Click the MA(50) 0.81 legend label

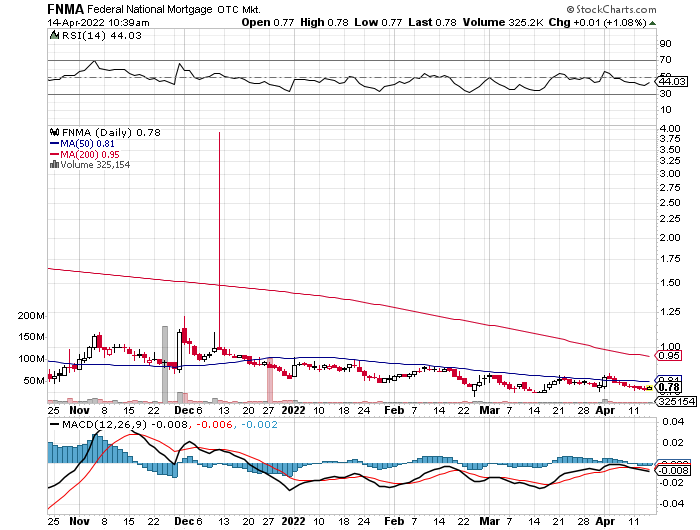pos(87,144)
